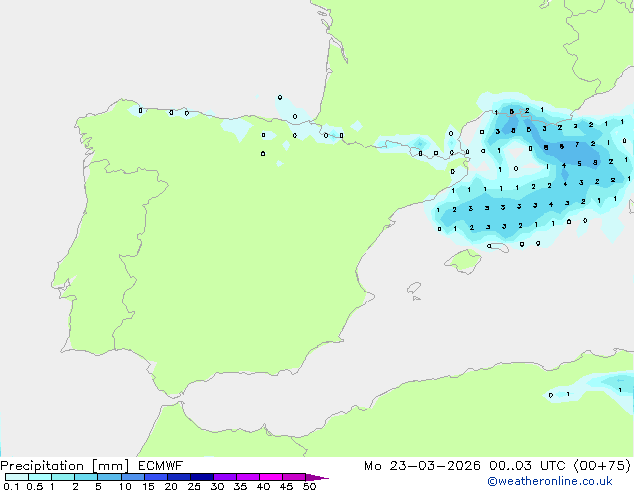Image resolution: width=634 pixels, height=490 pixels.
Task: Select the 25–30 mm navy legend swatch
Action: coord(202,477)
